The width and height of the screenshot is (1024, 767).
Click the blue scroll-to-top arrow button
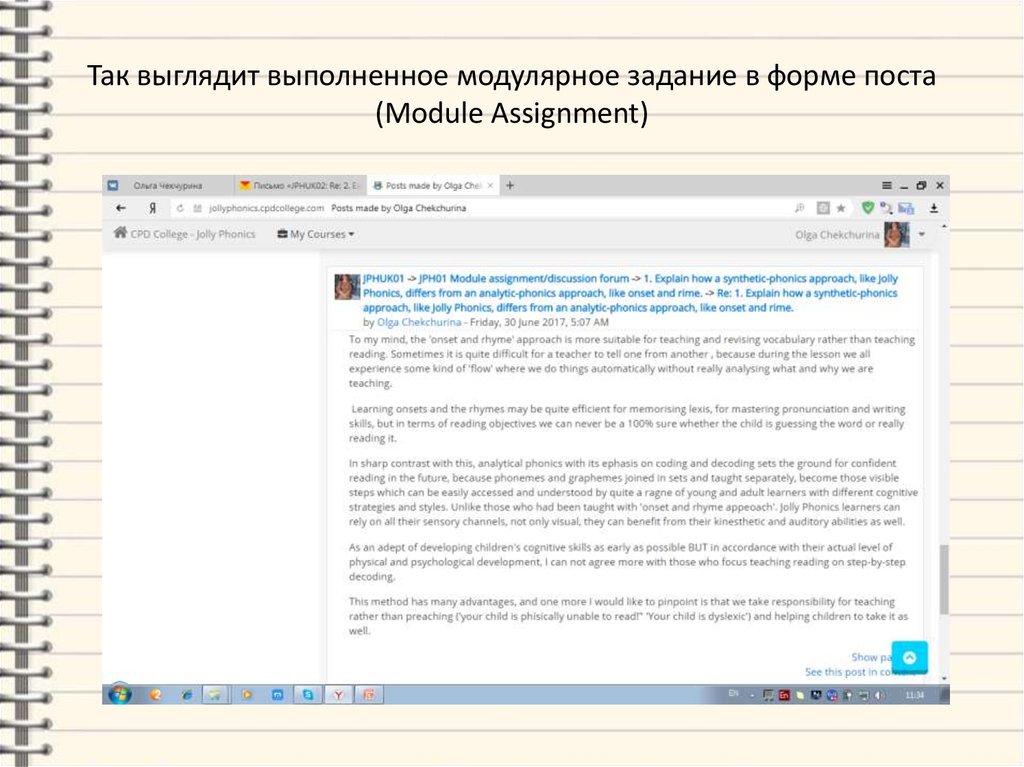(x=909, y=657)
